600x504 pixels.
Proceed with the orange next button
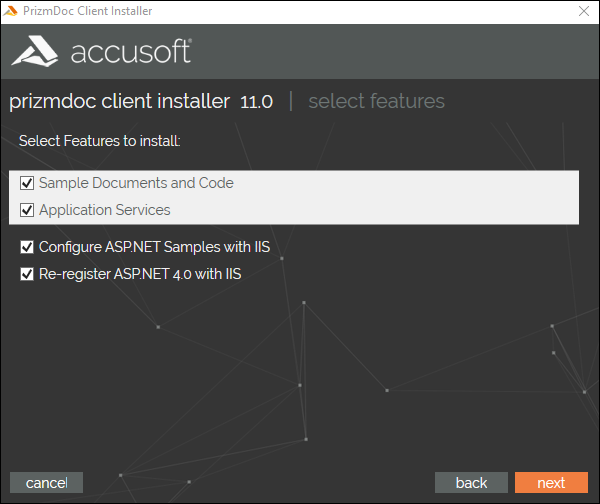pyautogui.click(x=551, y=483)
